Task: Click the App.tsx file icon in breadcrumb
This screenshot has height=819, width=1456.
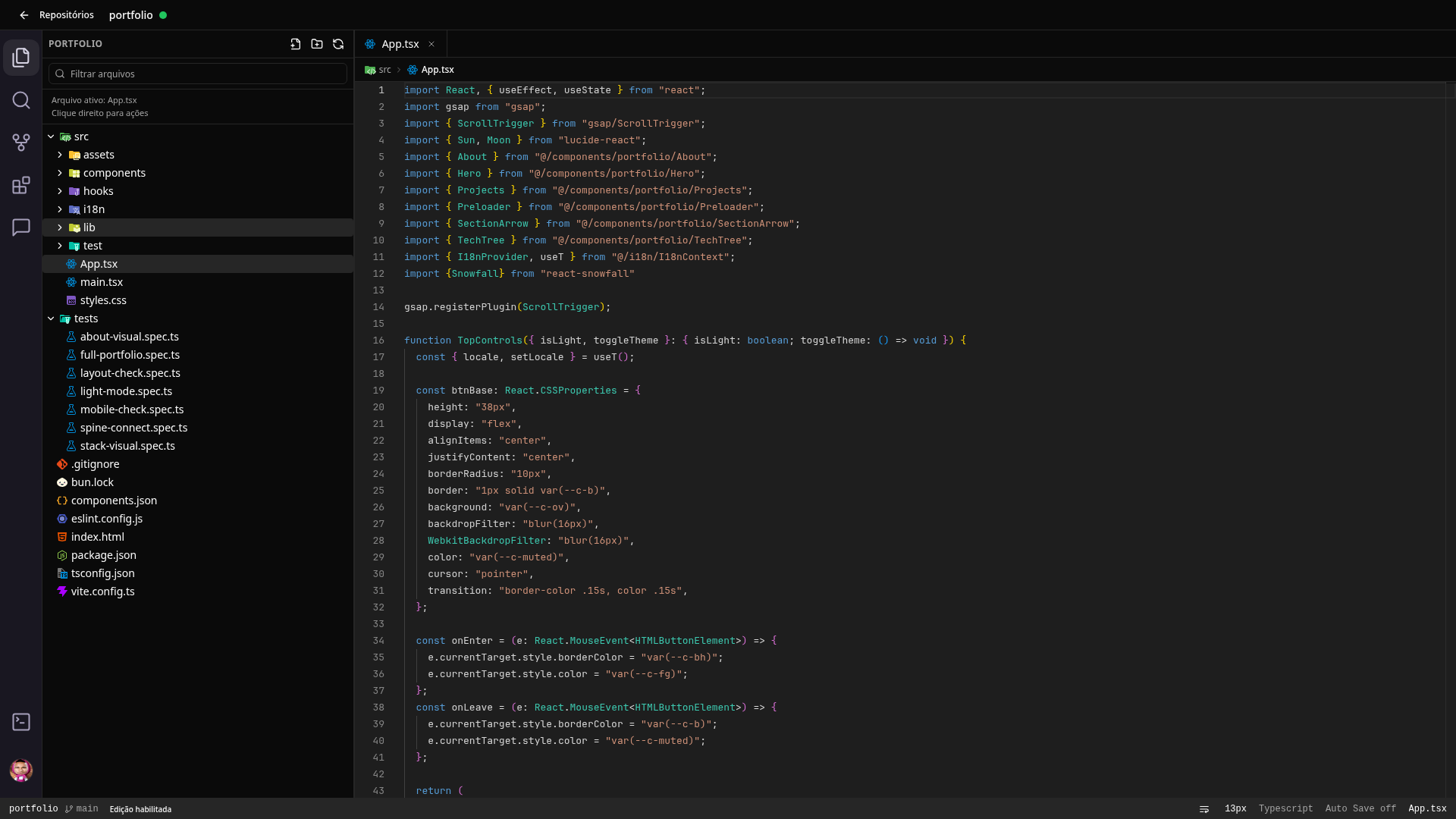Action: click(413, 70)
